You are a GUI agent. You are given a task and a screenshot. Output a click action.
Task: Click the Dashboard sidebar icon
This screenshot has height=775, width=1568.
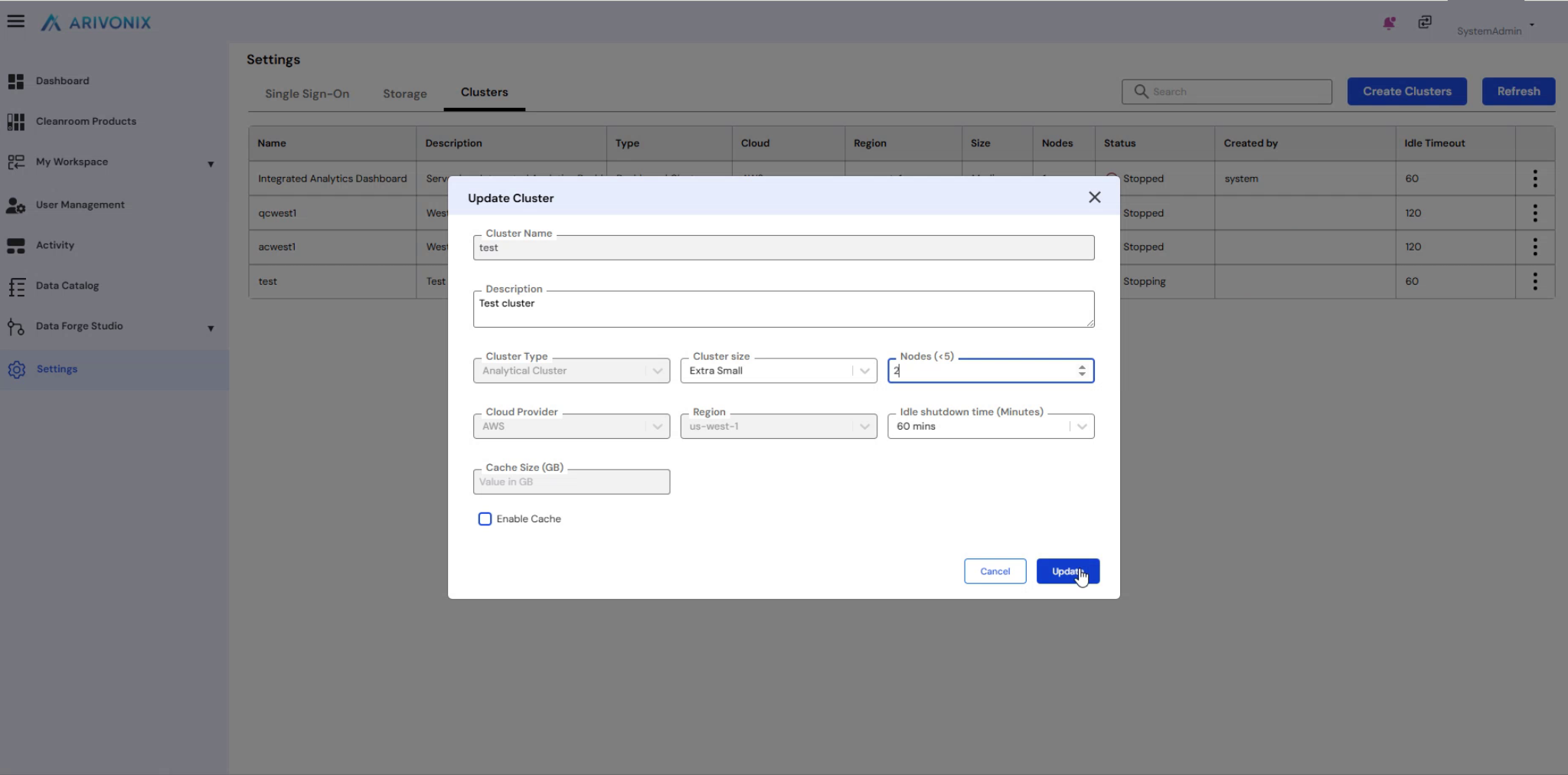16,81
